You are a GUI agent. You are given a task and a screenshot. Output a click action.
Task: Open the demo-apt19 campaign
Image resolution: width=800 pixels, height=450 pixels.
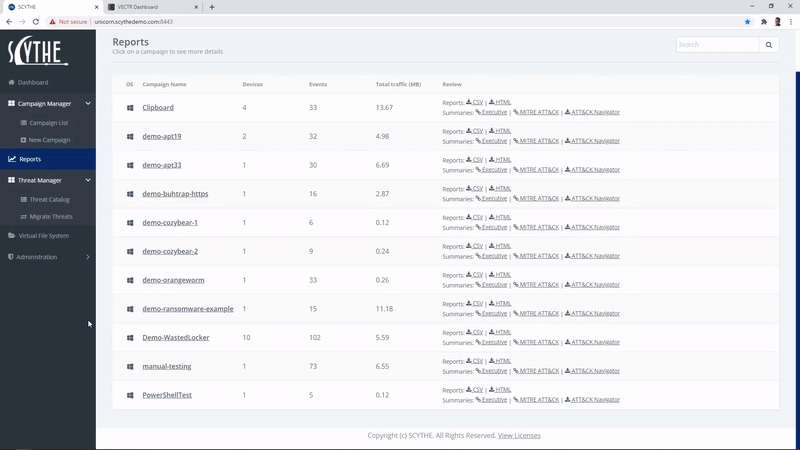click(162, 136)
